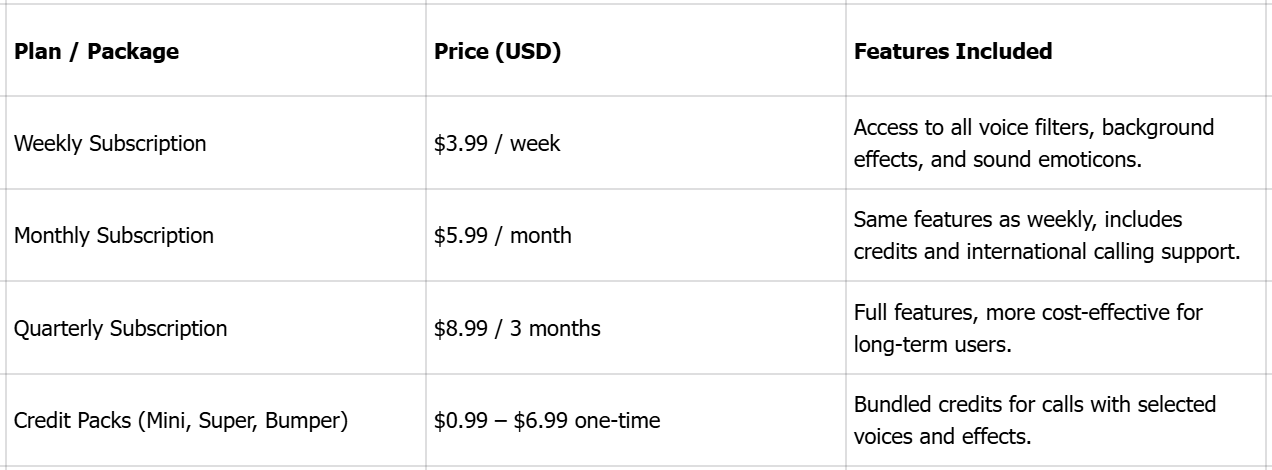1272x470 pixels.
Task: Click the '(USD)' text in price header
Action: (x=527, y=51)
